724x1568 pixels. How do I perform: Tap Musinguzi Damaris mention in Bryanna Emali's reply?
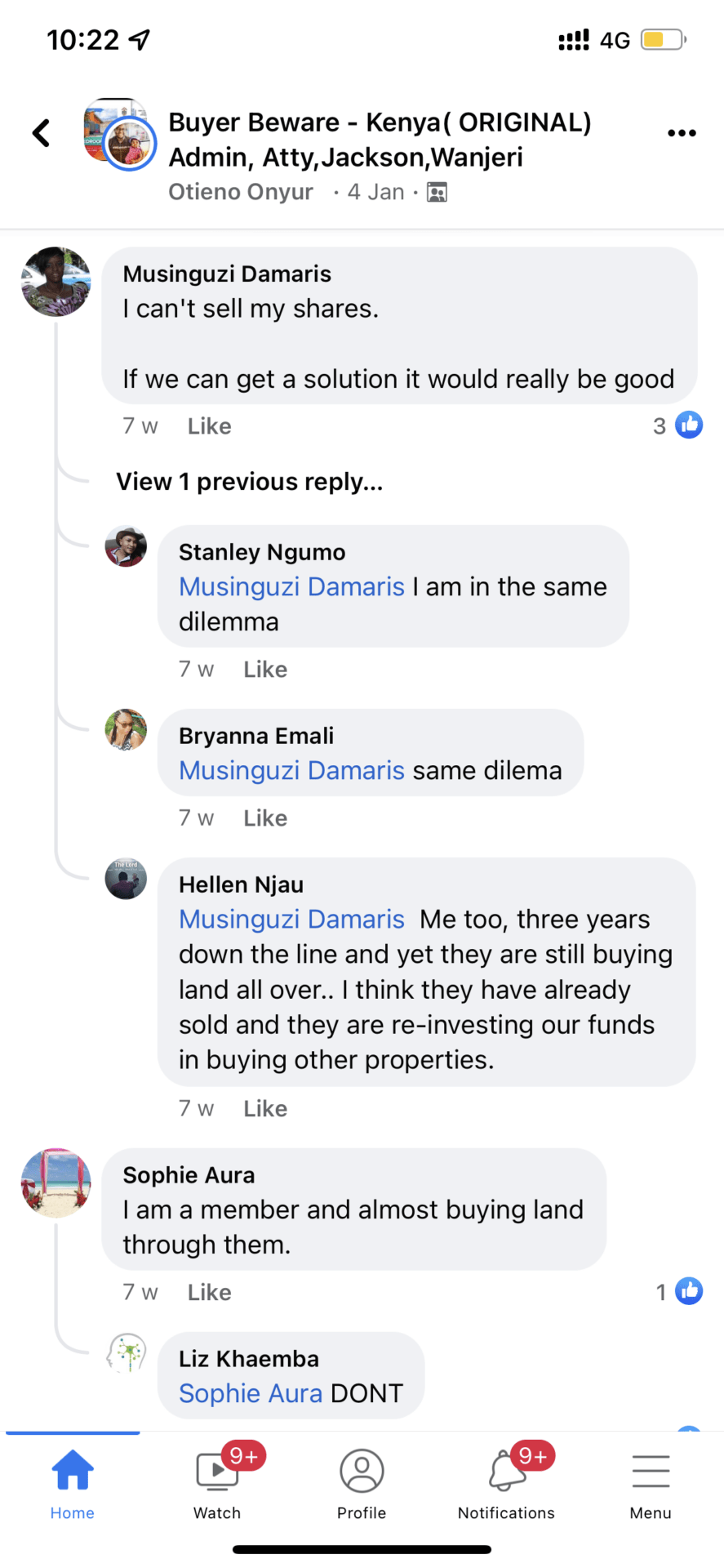291,771
